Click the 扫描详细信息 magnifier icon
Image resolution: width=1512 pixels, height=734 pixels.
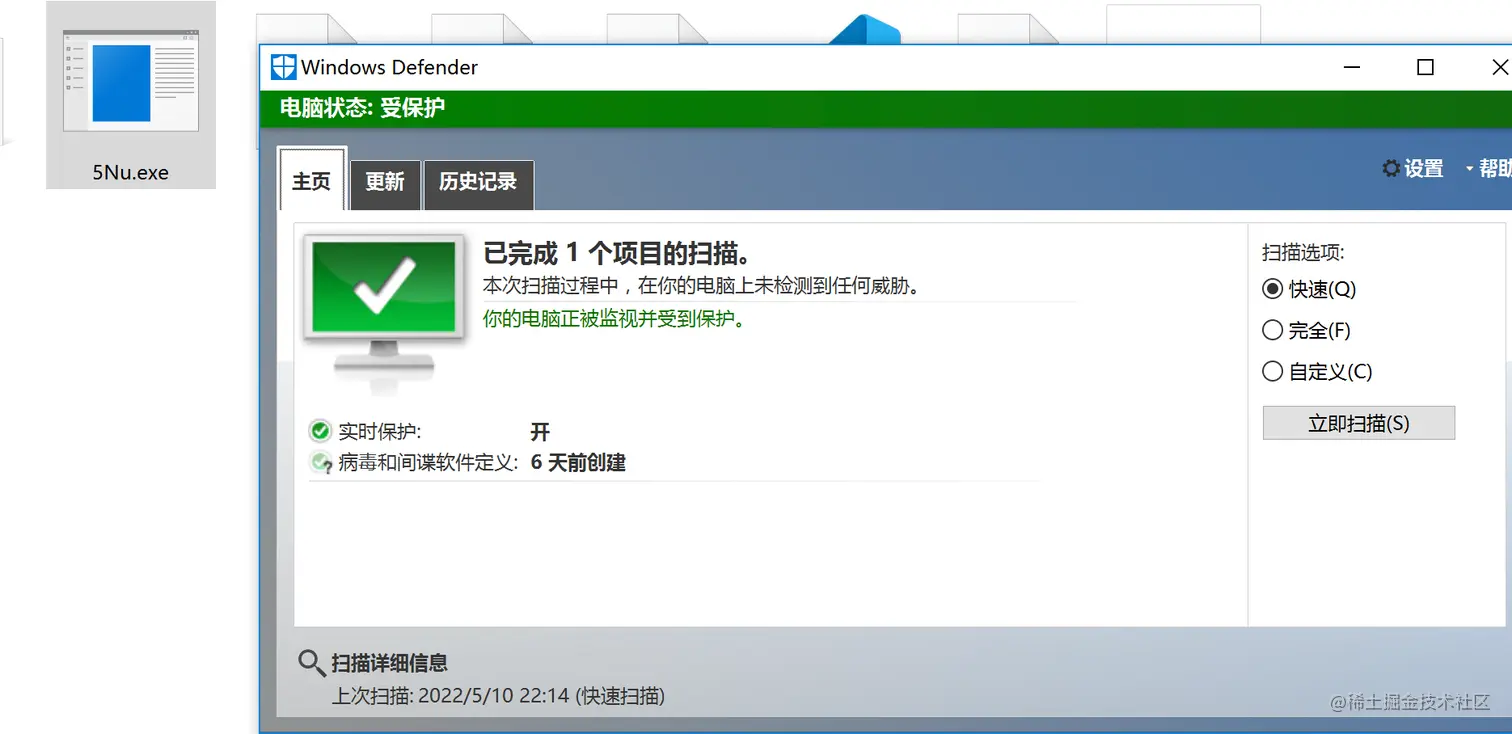click(x=312, y=663)
